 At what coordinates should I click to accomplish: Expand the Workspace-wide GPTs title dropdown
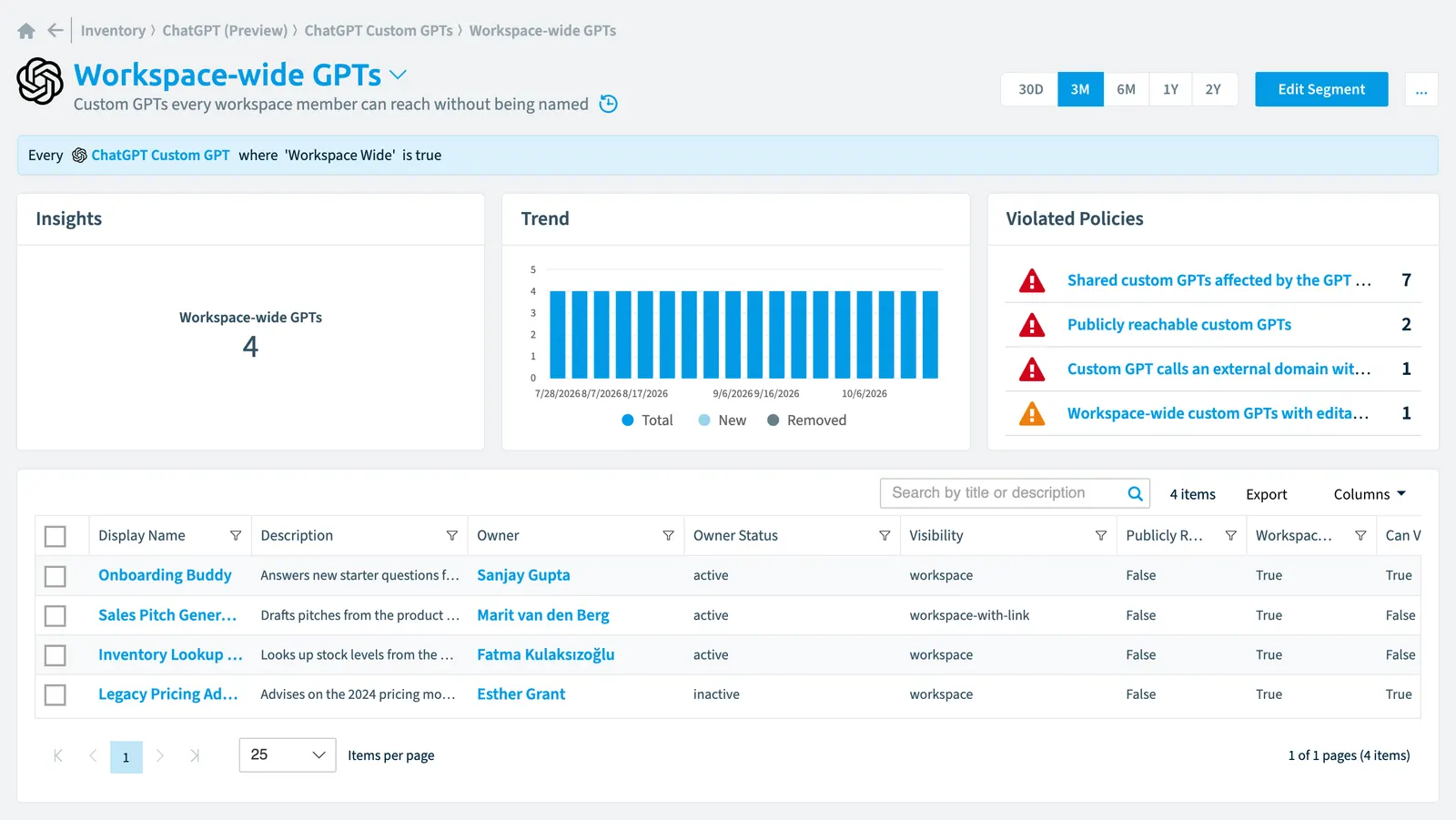(398, 75)
